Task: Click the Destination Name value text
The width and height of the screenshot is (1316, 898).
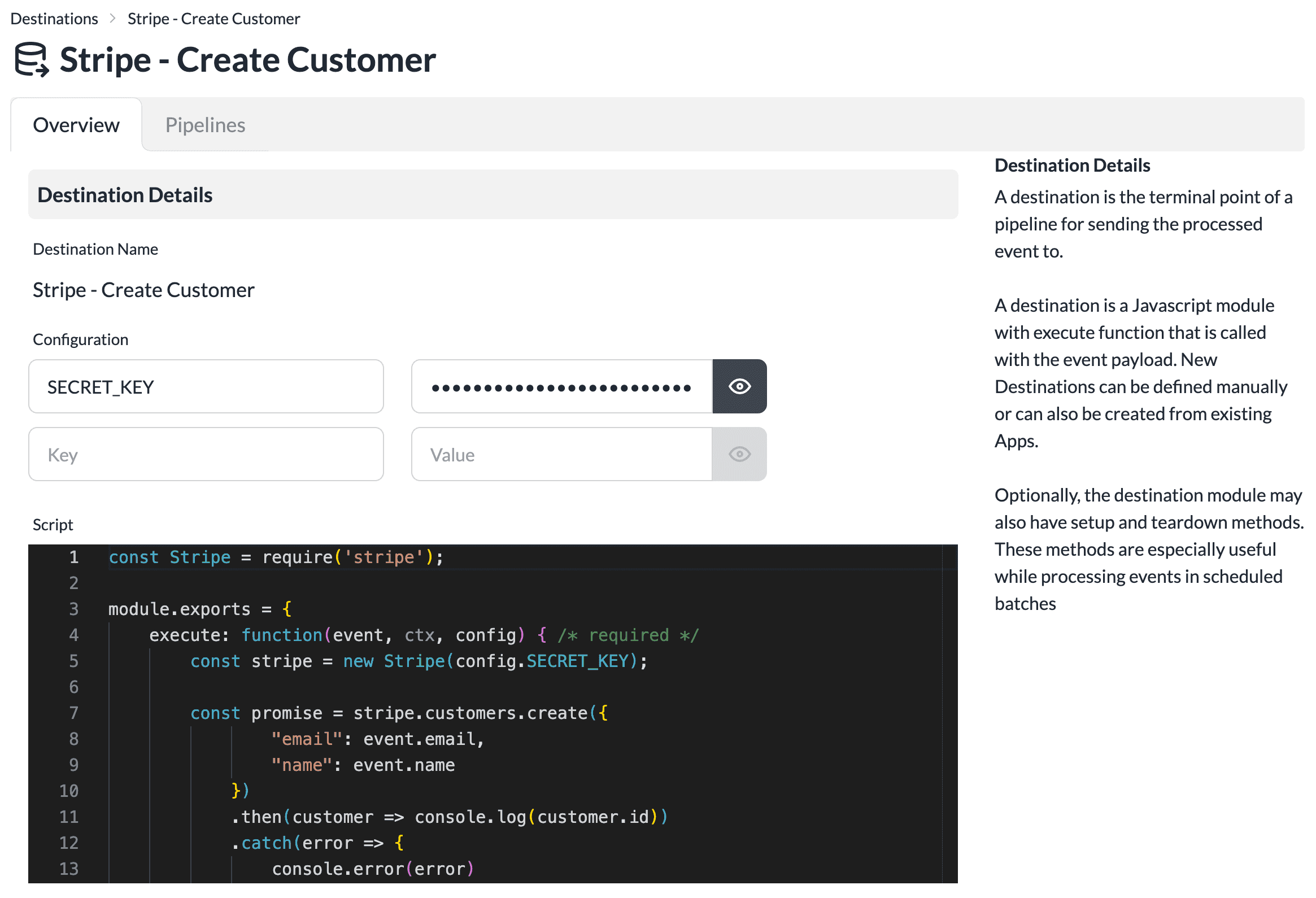Action: pyautogui.click(x=143, y=290)
